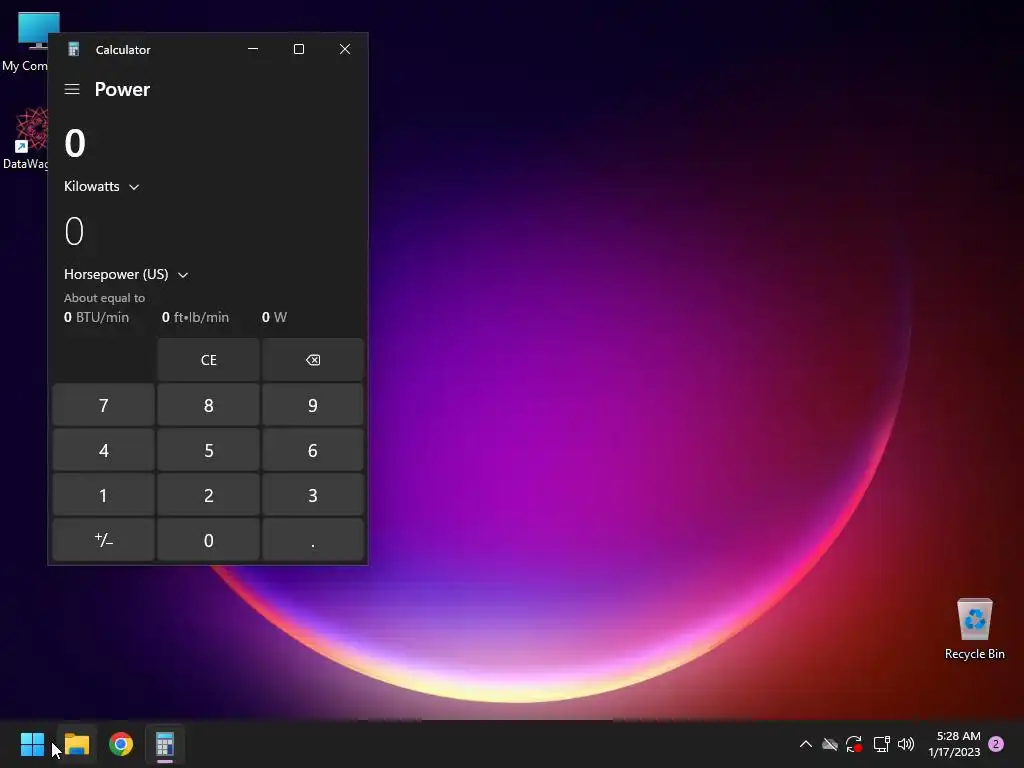Click calculator digit 5 button
The image size is (1024, 768).
tap(208, 450)
